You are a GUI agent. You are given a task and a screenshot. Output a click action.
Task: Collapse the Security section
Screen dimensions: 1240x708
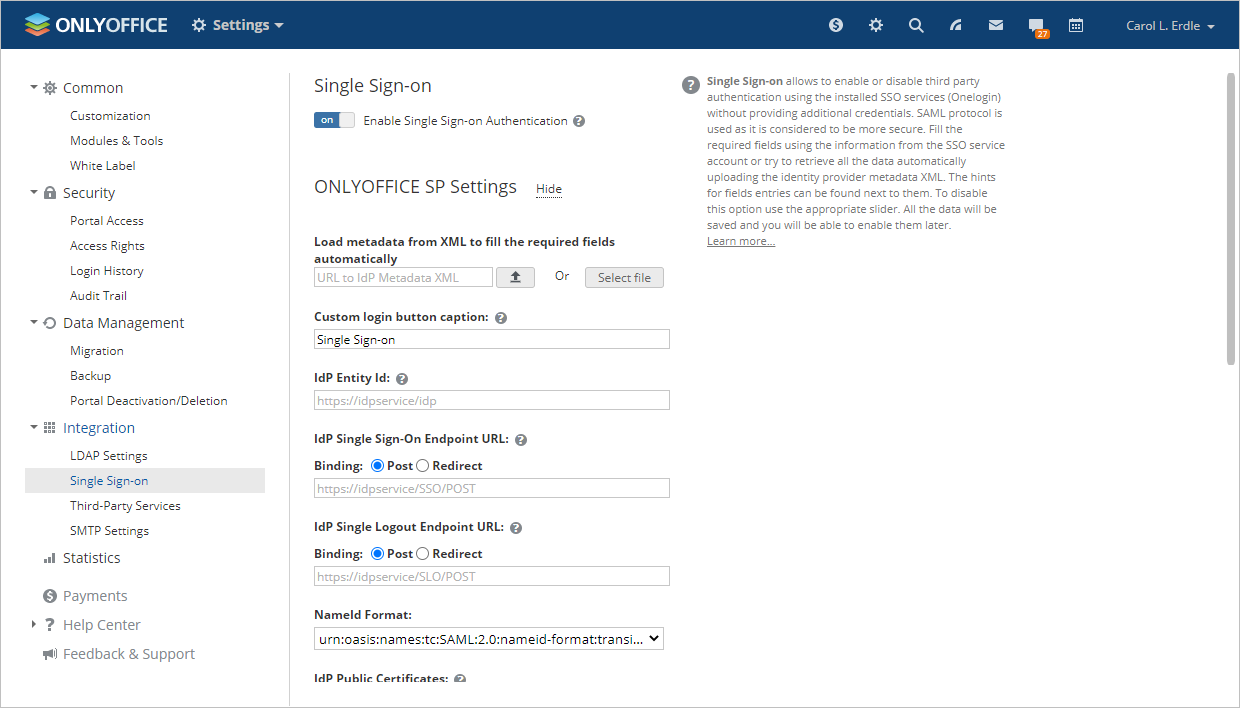pos(34,193)
